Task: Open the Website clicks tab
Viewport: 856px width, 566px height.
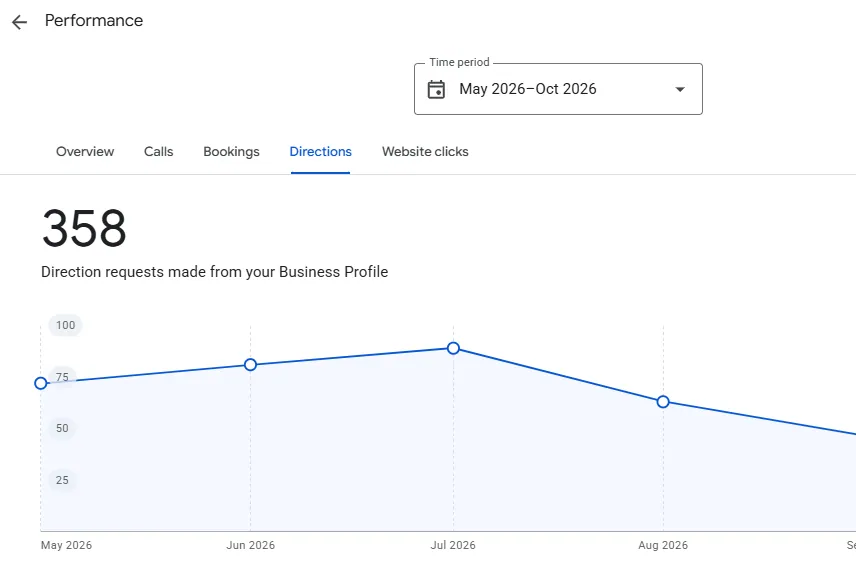Action: tap(425, 152)
